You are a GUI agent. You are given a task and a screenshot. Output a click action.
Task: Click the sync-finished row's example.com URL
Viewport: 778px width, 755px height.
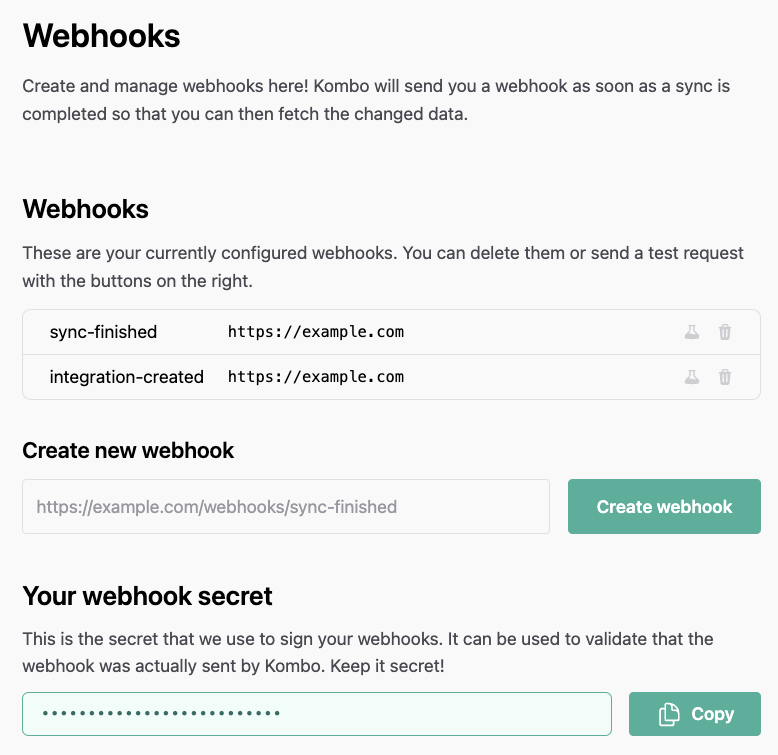coord(316,332)
